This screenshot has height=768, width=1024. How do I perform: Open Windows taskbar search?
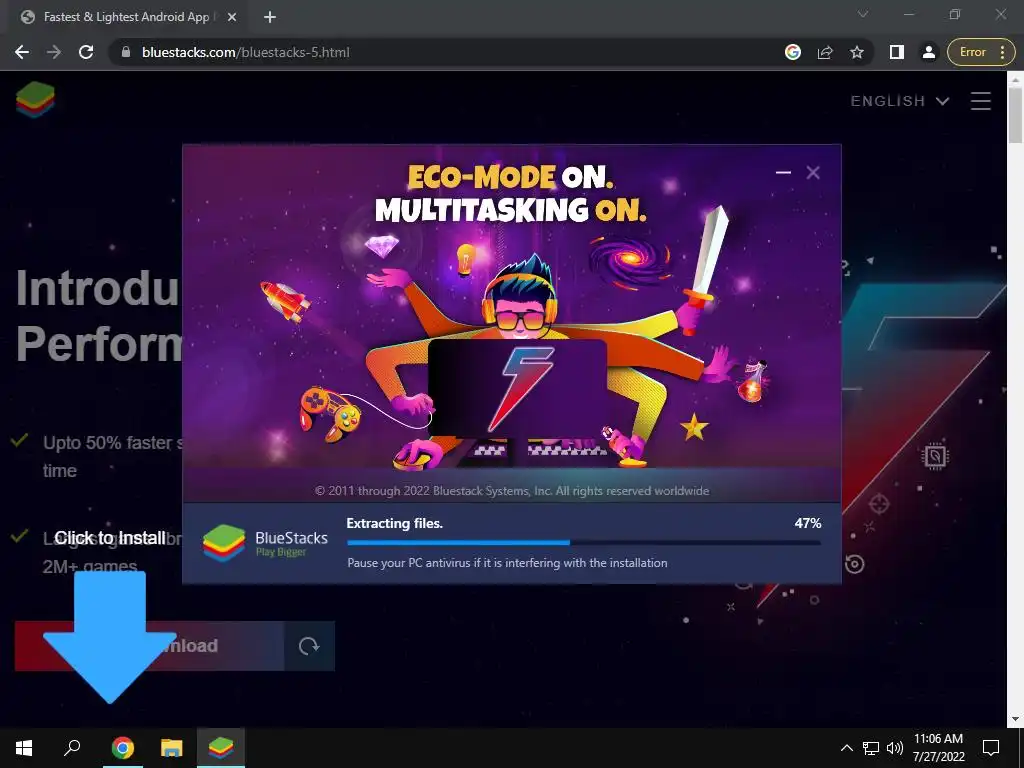point(72,748)
